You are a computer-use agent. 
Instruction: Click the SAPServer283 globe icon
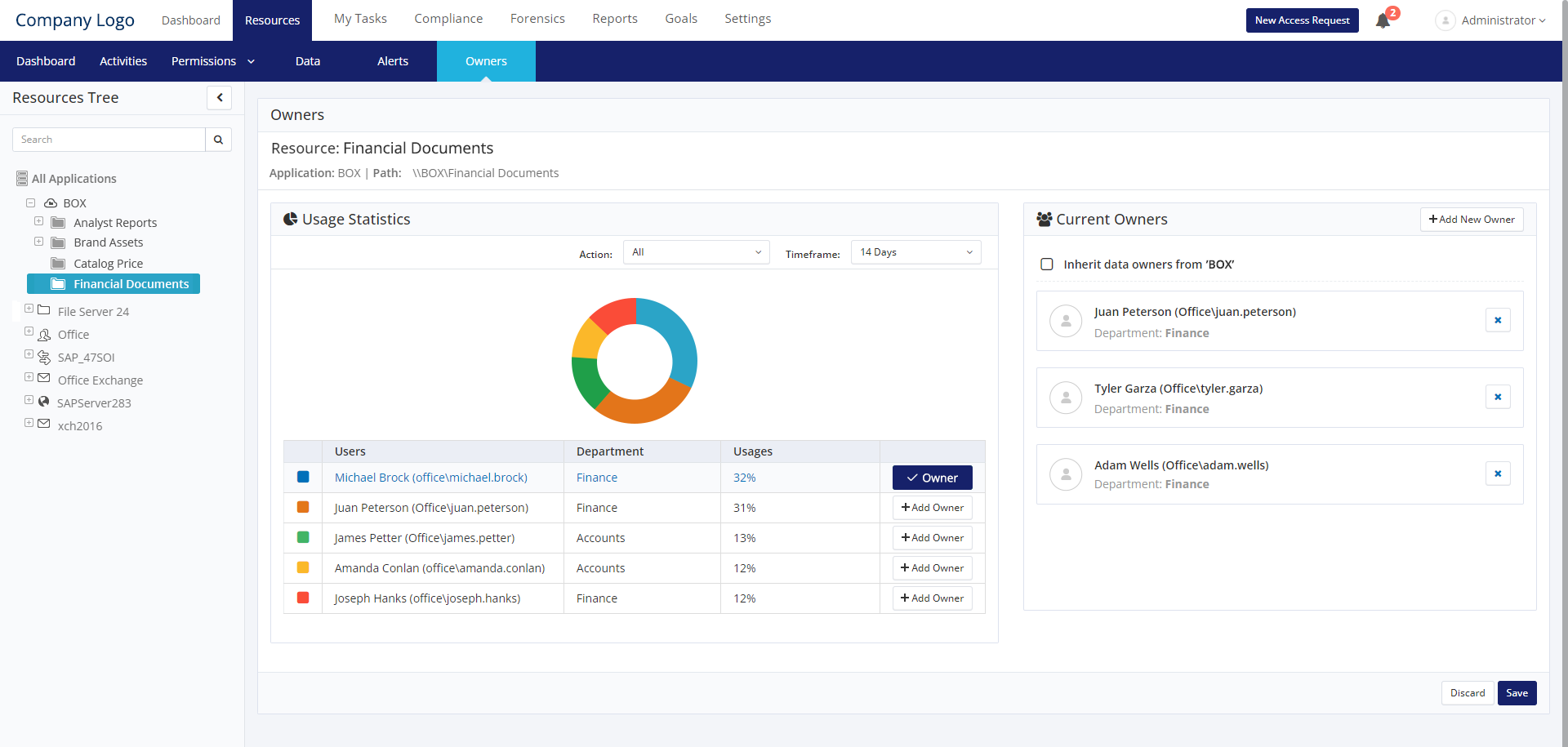tap(44, 402)
